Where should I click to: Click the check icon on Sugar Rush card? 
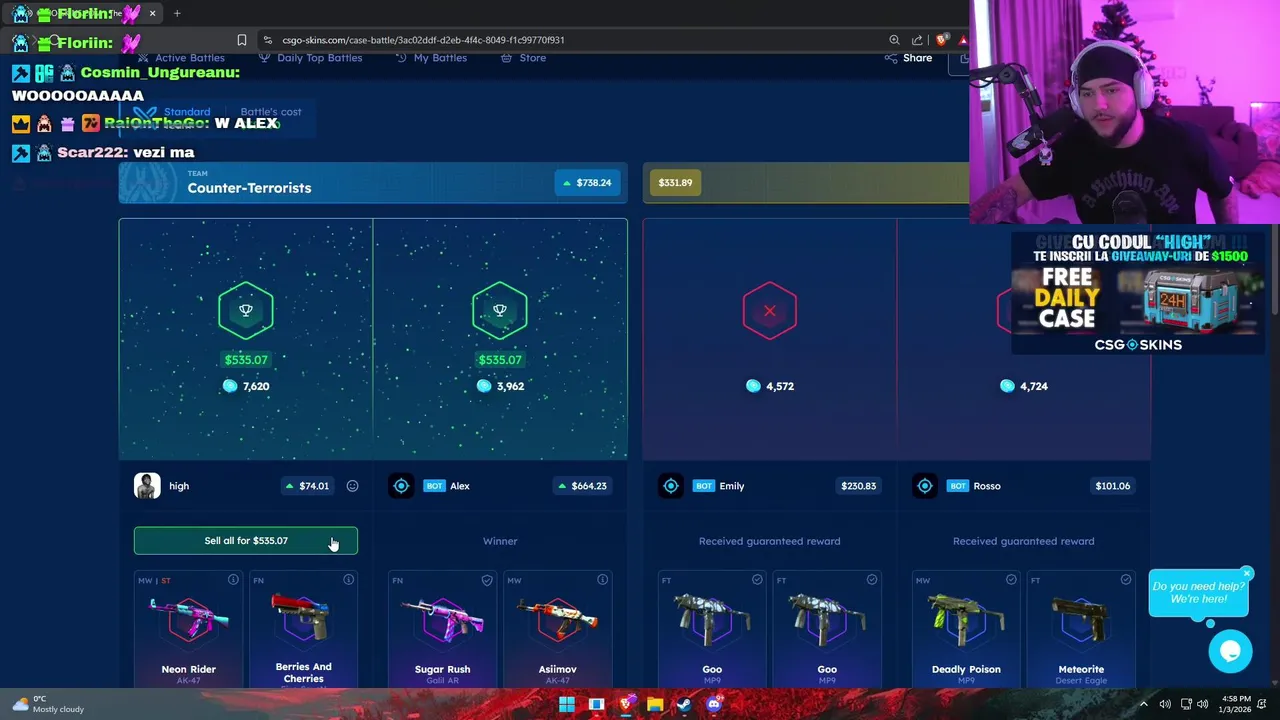click(487, 580)
